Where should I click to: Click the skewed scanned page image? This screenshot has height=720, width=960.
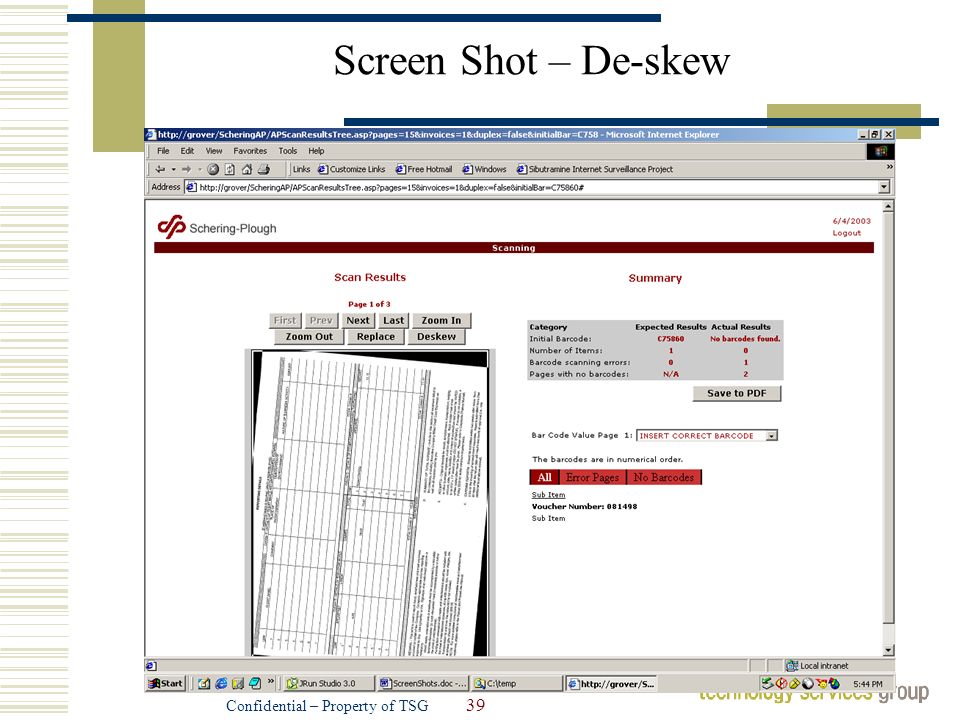pos(370,503)
